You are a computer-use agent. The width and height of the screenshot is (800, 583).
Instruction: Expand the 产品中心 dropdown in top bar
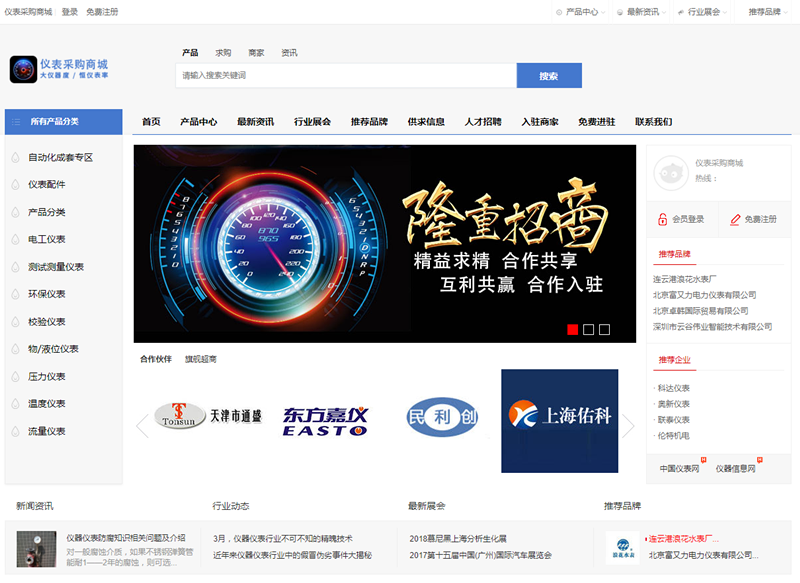(x=581, y=12)
